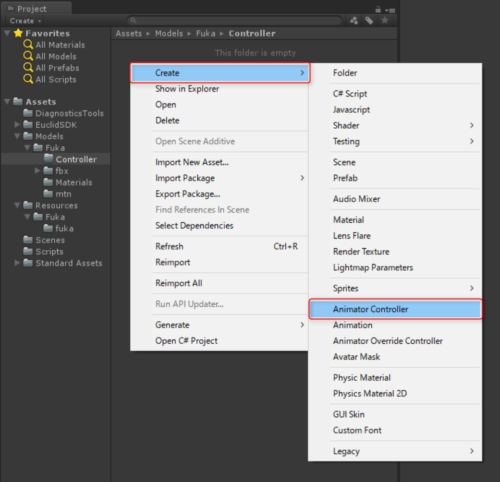Click Import New Asset menu entry
The width and height of the screenshot is (500, 482).
(x=192, y=162)
